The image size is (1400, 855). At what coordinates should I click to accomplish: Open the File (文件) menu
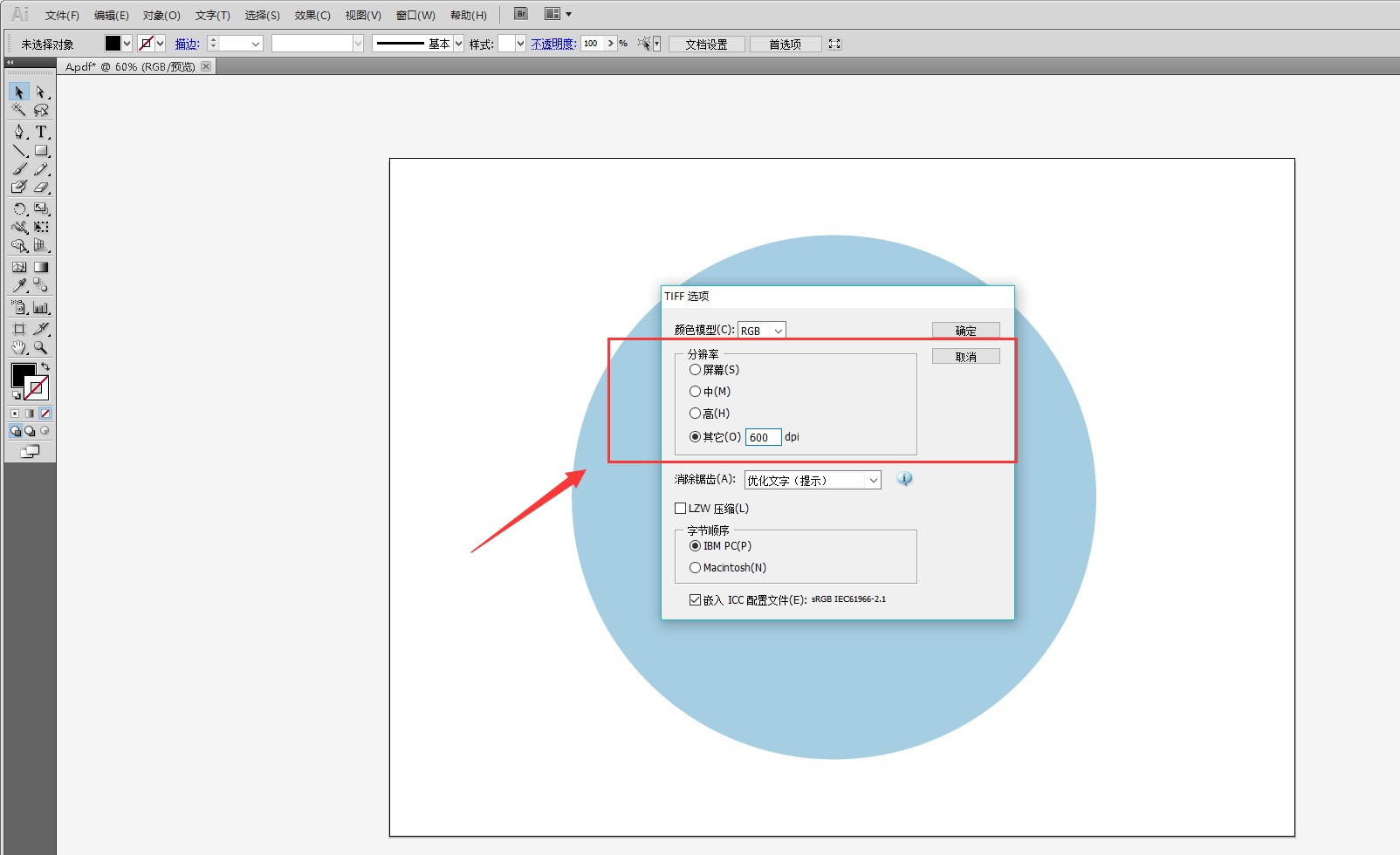[x=62, y=16]
